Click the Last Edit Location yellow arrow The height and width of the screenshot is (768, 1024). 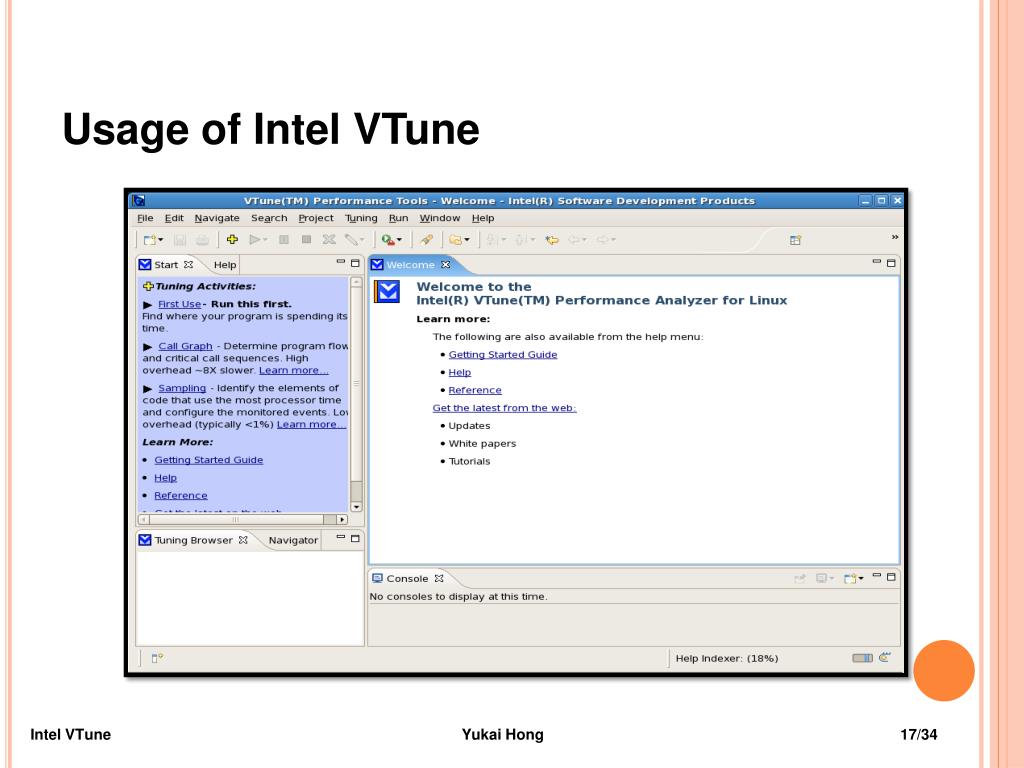tap(552, 240)
